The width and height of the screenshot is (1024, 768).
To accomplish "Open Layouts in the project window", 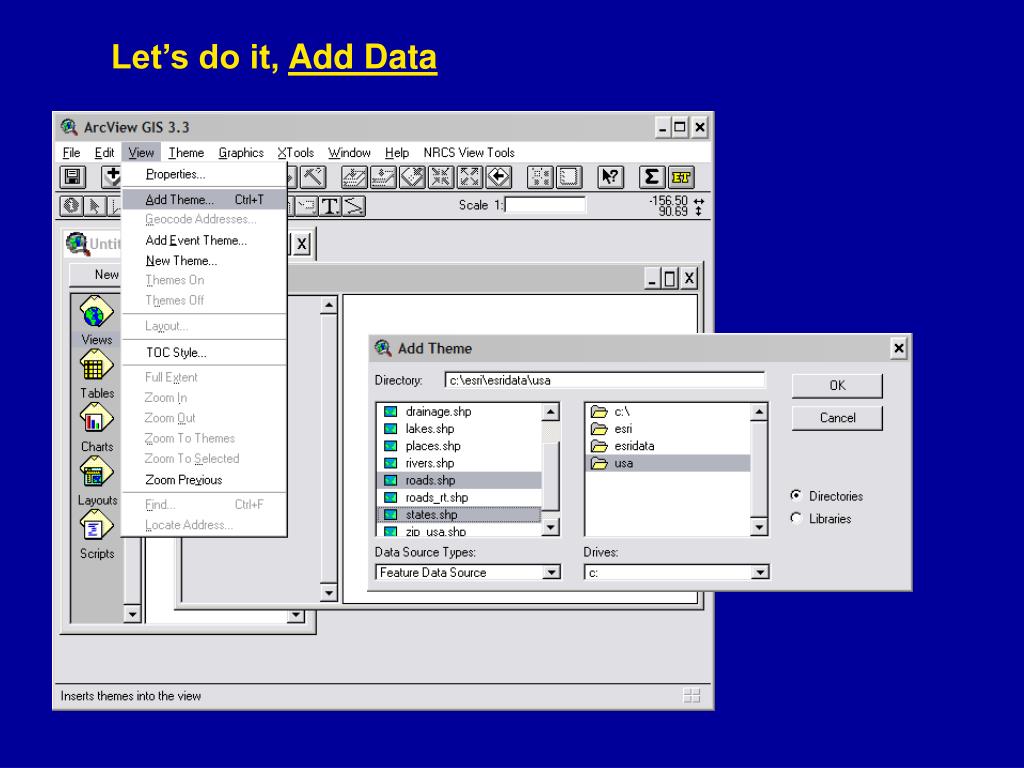I will [97, 481].
